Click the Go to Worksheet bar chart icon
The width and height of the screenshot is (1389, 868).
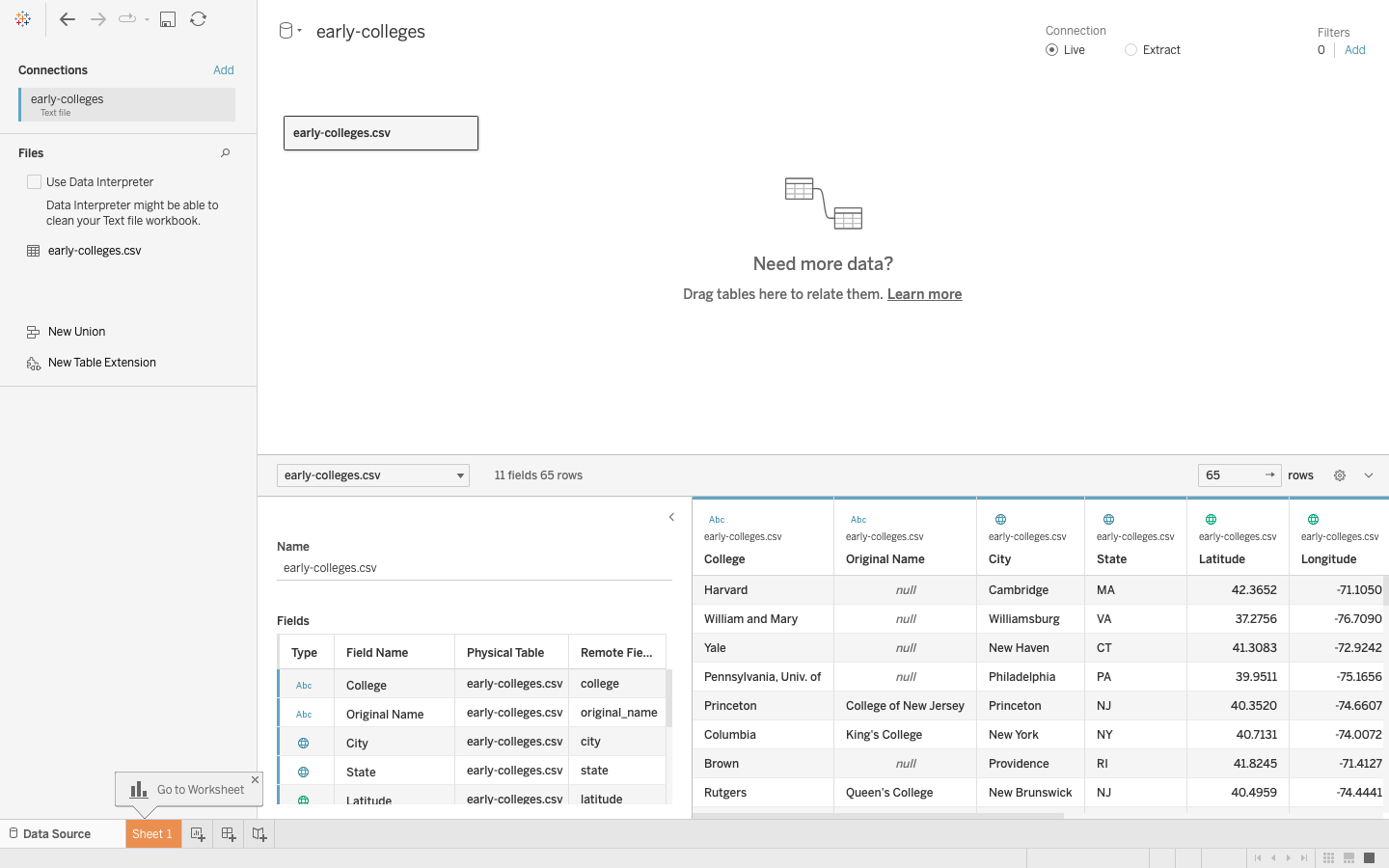tap(139, 789)
